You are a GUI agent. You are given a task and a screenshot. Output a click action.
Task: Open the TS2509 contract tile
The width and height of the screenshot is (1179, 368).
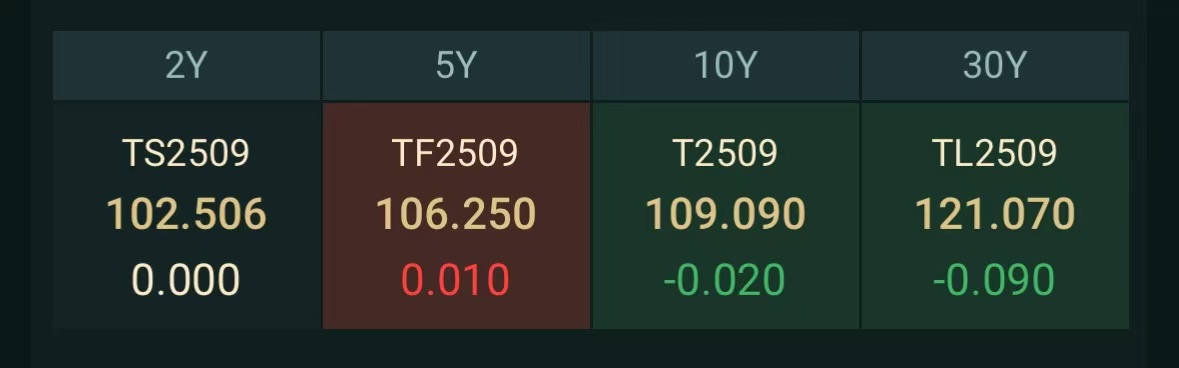(x=186, y=215)
